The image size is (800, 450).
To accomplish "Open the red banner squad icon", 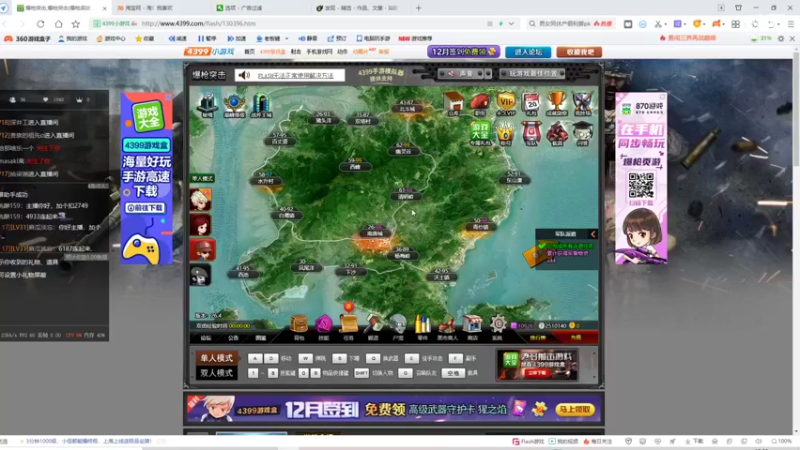I will 531,133.
